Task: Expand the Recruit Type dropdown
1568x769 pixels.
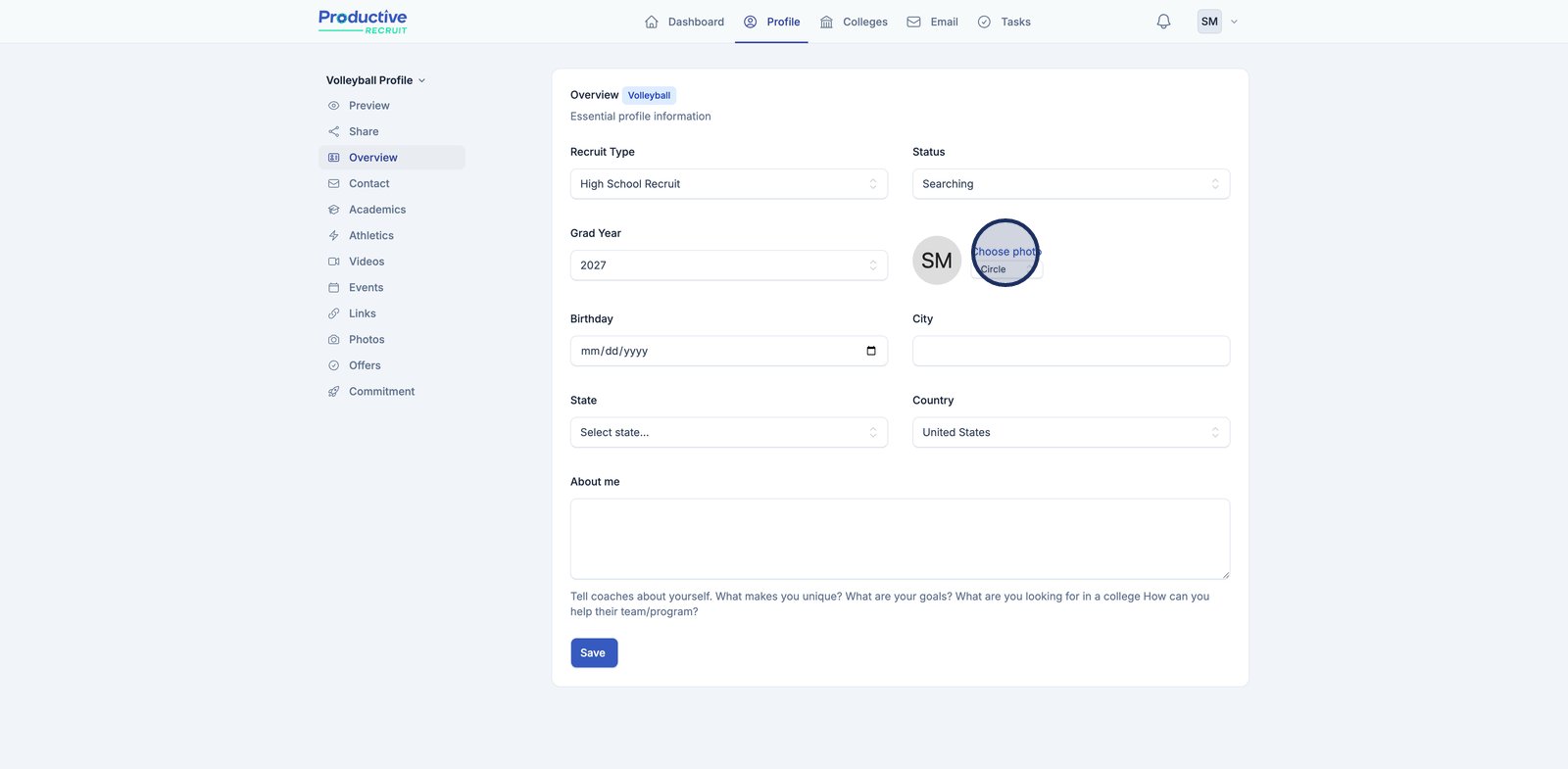Action: (x=728, y=184)
